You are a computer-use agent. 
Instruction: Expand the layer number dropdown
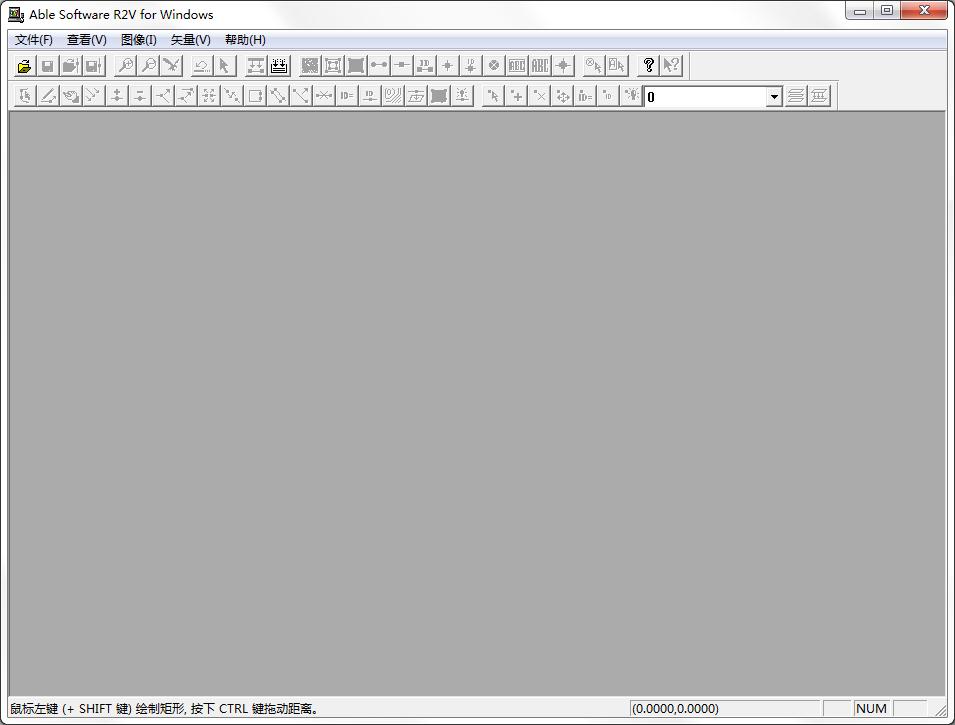(x=774, y=96)
